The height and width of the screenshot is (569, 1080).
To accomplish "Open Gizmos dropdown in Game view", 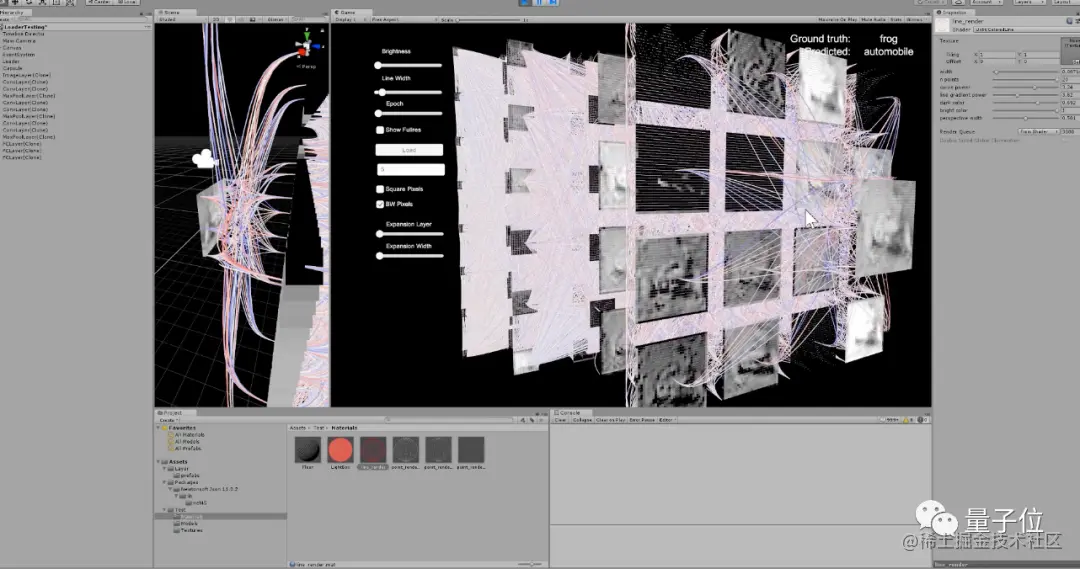I will click(x=915, y=19).
